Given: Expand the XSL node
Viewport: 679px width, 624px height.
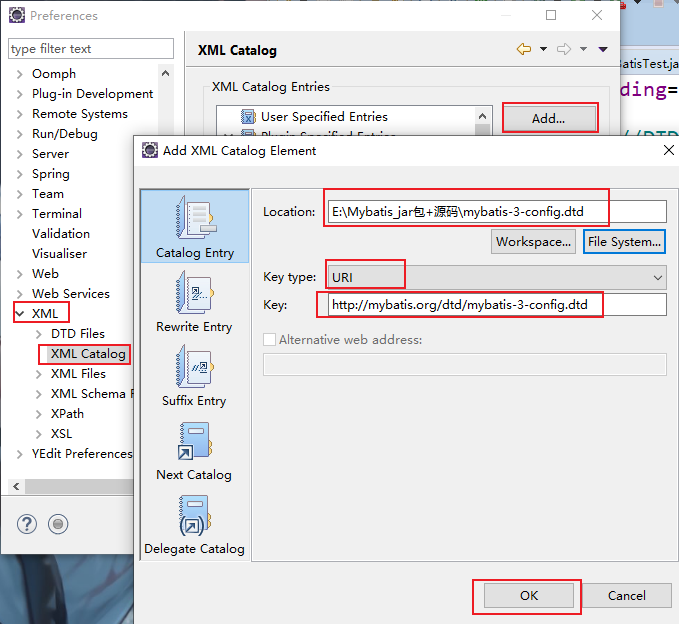Looking at the screenshot, I should 39,434.
